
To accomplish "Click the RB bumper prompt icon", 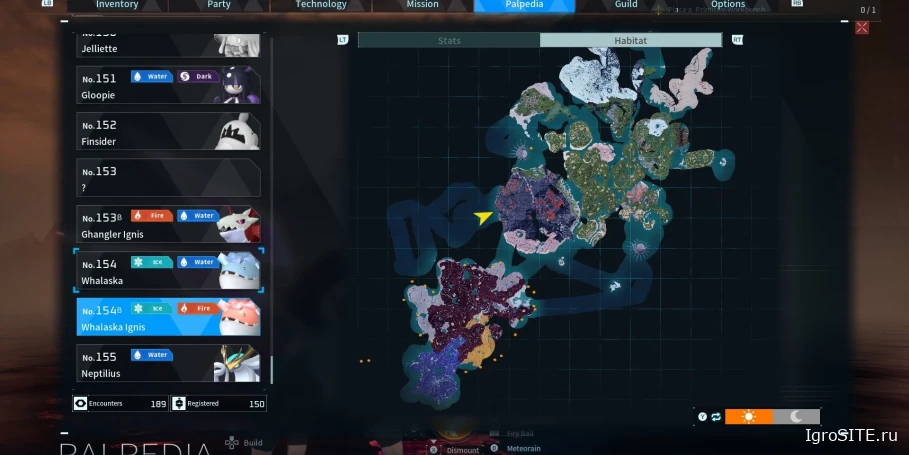I will pyautogui.click(x=797, y=3).
